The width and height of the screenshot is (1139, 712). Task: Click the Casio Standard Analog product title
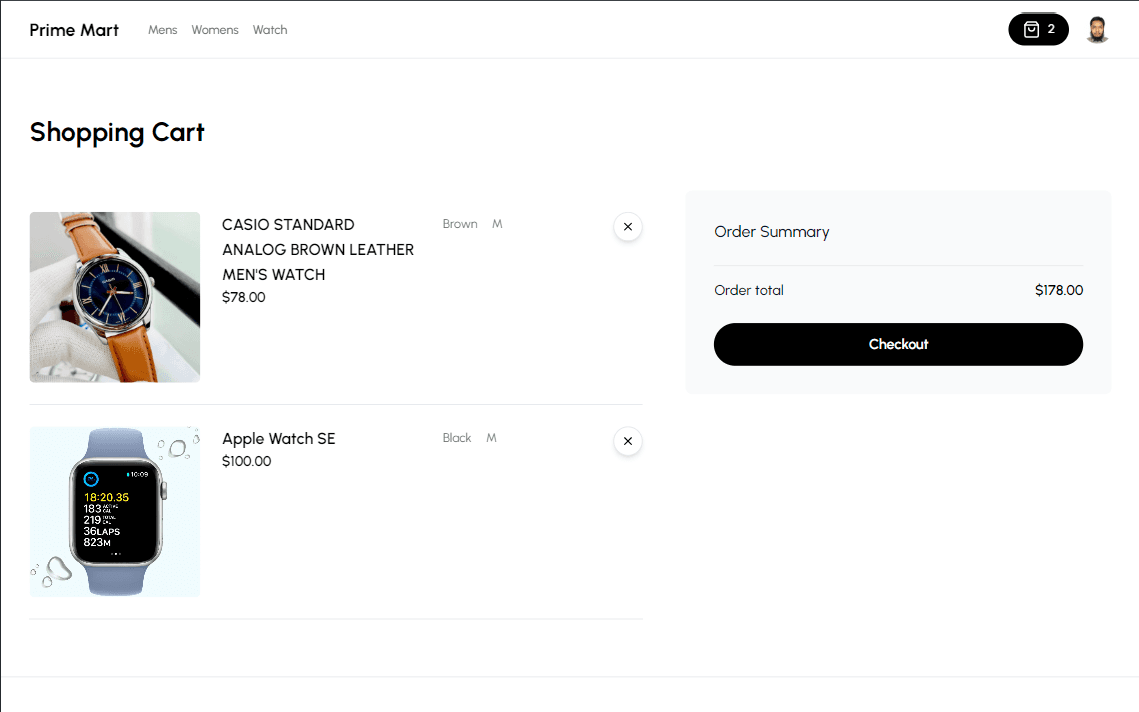[x=317, y=249]
